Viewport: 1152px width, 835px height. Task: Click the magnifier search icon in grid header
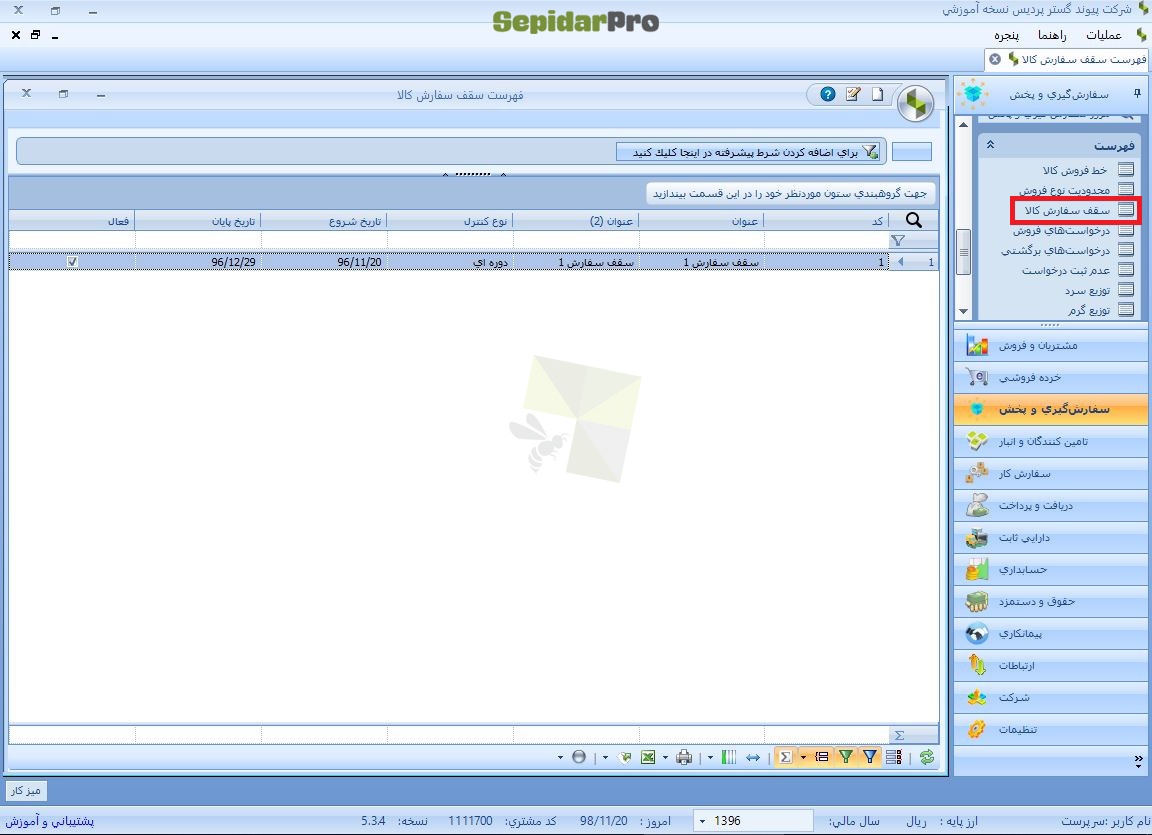pos(914,220)
